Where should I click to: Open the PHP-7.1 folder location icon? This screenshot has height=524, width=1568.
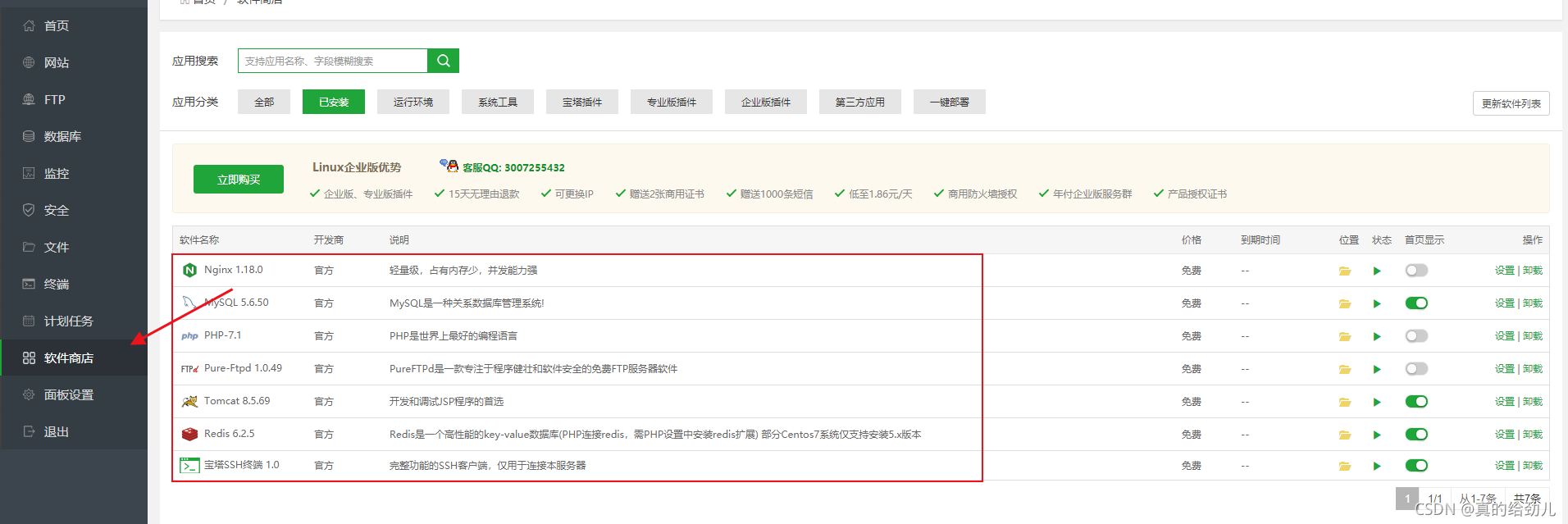1345,336
